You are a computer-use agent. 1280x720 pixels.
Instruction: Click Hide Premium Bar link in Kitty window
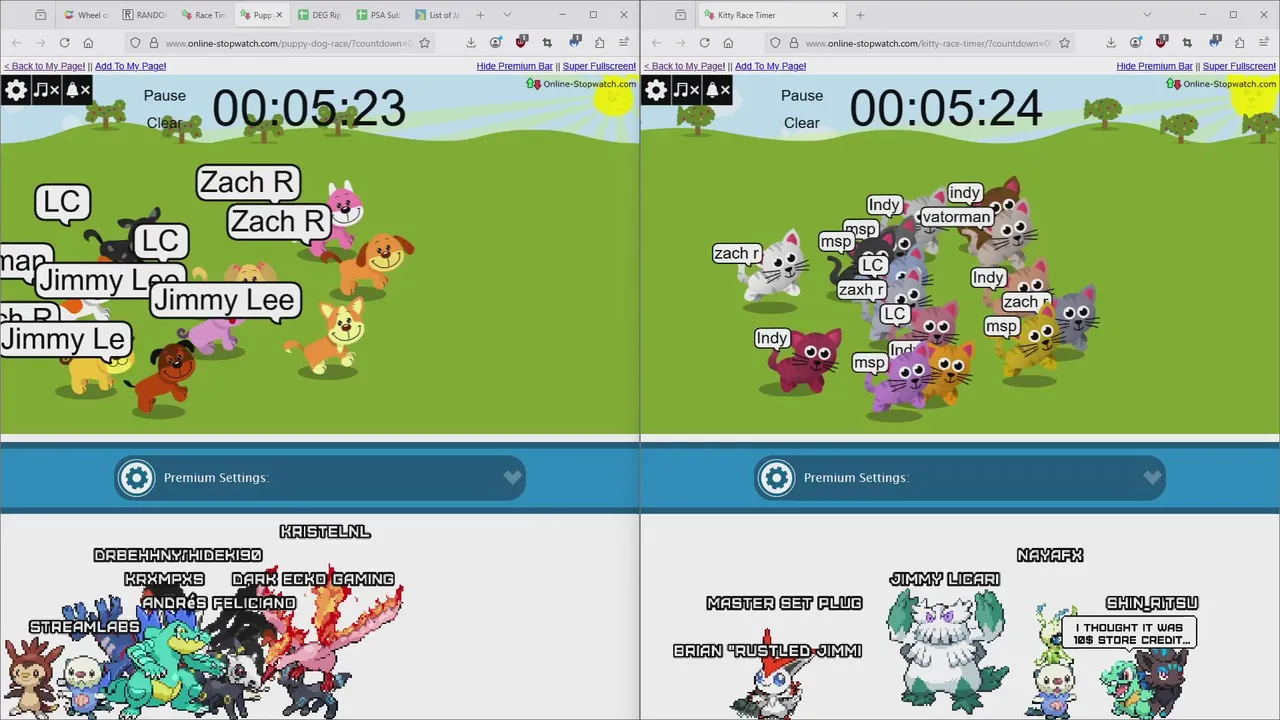1154,66
